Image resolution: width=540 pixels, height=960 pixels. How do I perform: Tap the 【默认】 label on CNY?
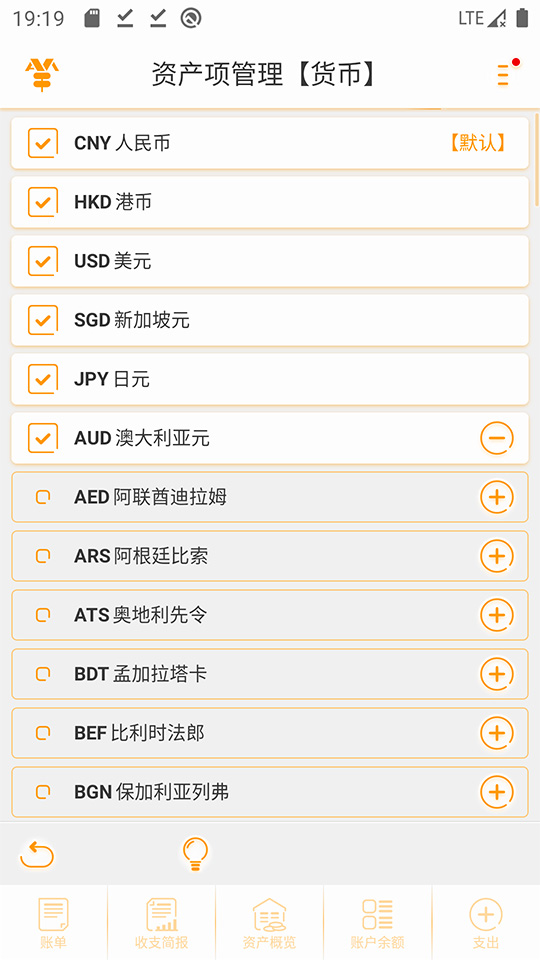click(478, 143)
